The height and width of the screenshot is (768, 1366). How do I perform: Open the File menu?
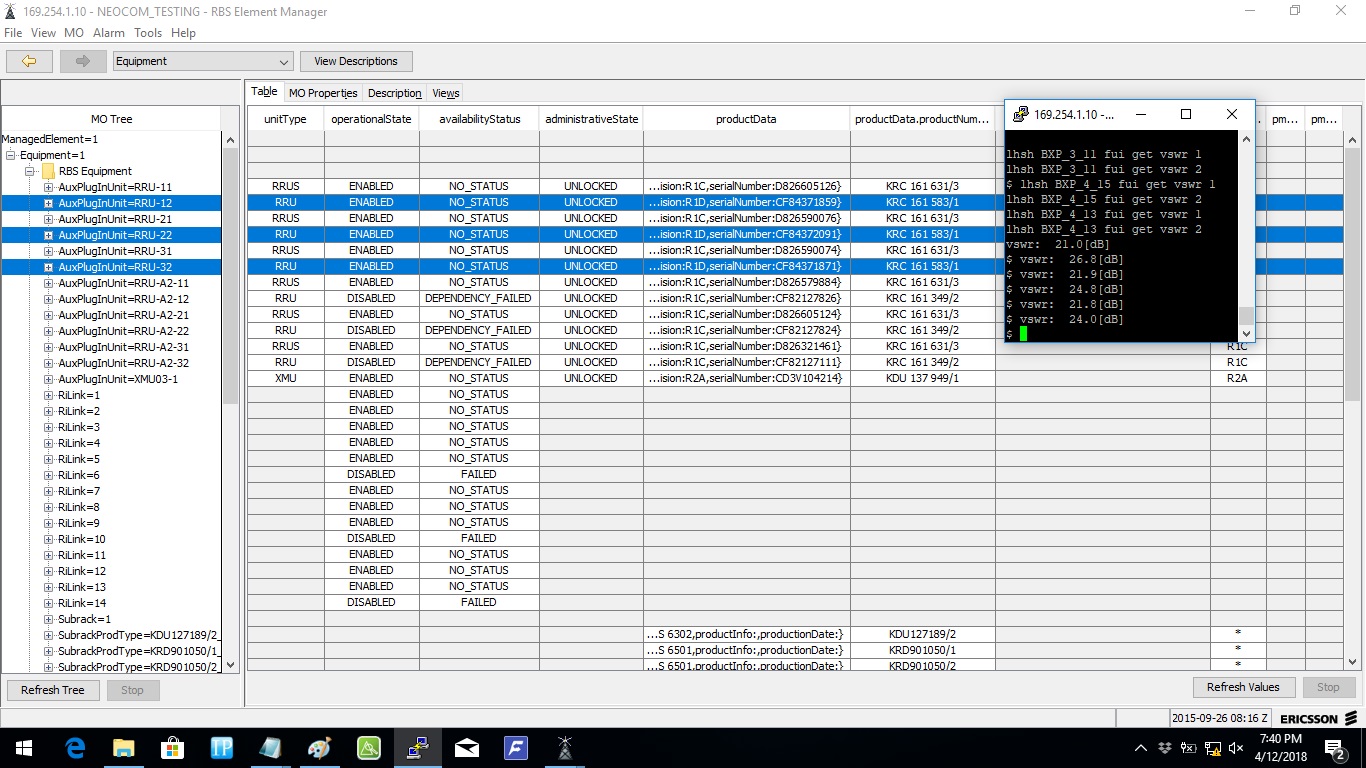(x=13, y=33)
